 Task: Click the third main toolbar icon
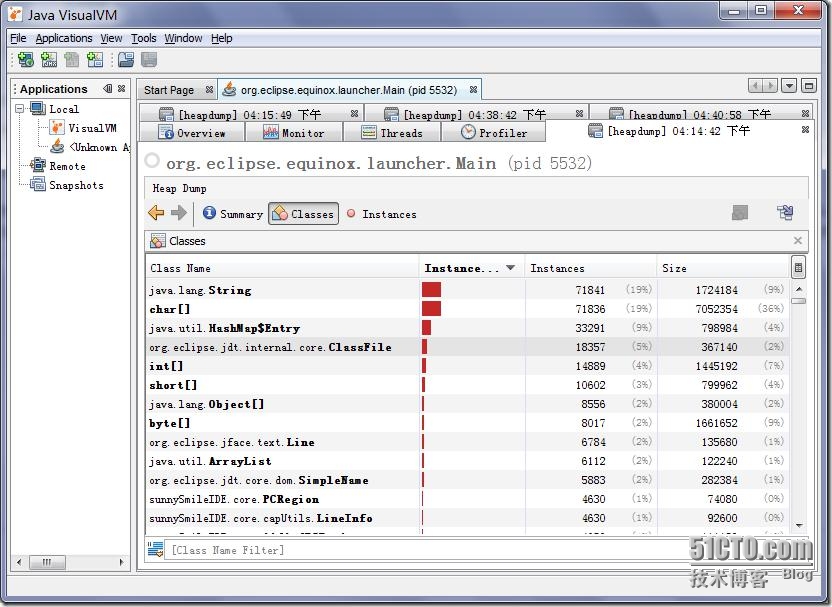click(x=72, y=59)
